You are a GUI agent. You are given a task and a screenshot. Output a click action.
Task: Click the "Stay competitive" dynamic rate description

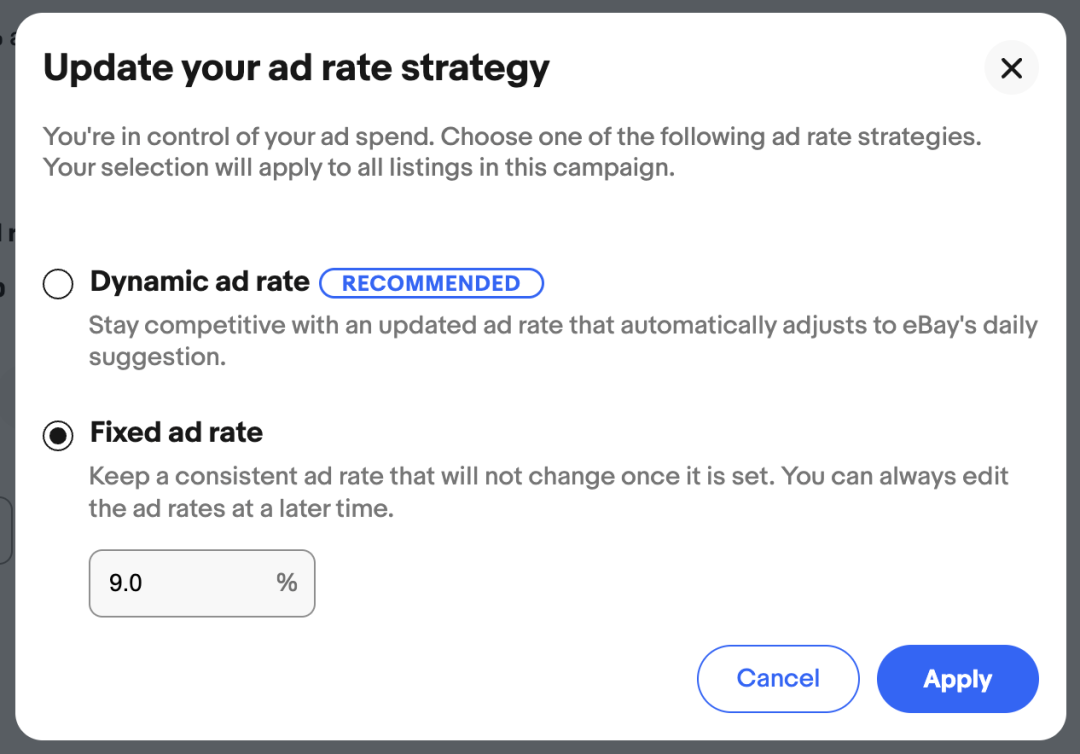click(x=562, y=326)
